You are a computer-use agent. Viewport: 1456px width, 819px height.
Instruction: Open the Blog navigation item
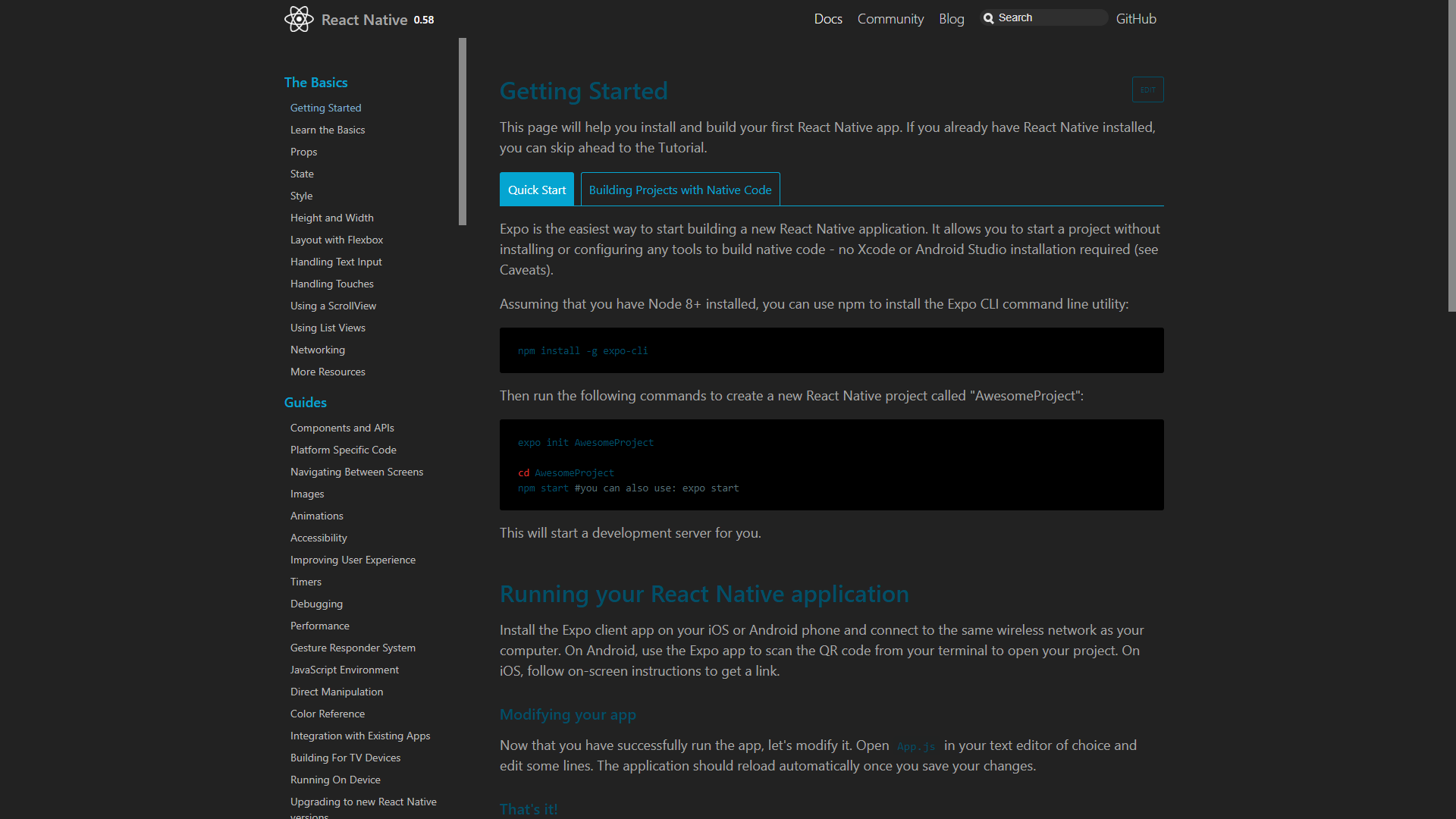(x=952, y=19)
